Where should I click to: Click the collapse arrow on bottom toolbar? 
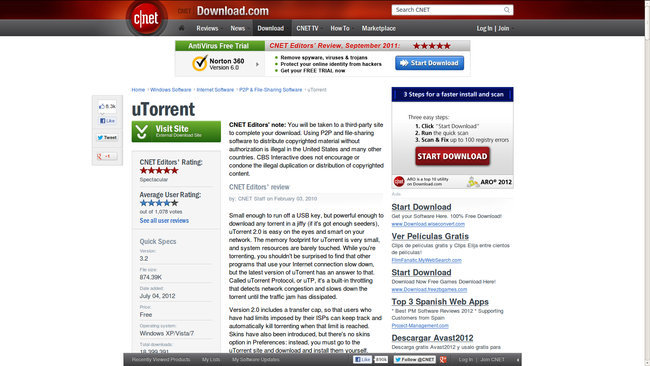pos(518,360)
